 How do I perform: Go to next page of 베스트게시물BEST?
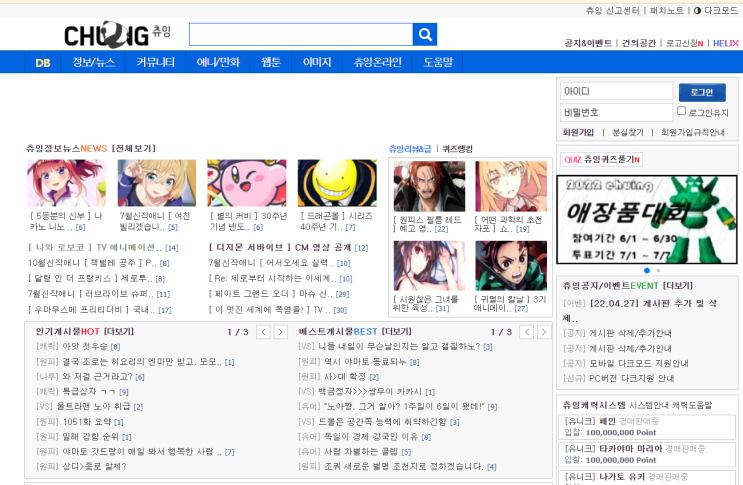[544, 332]
